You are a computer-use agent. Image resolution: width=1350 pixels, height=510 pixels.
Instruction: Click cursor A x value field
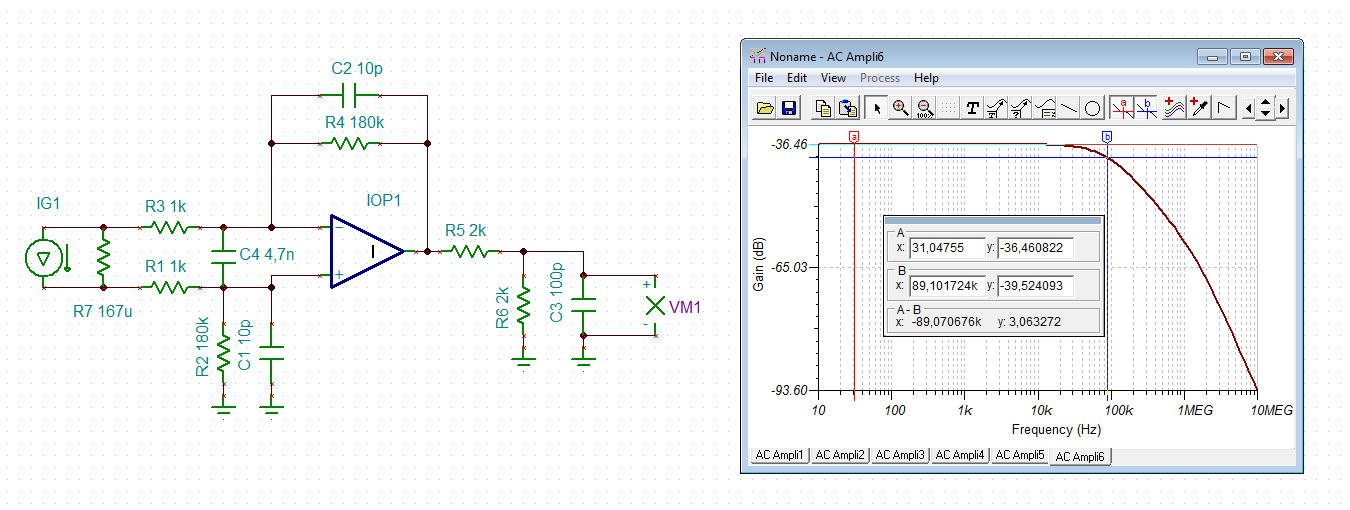pos(946,247)
